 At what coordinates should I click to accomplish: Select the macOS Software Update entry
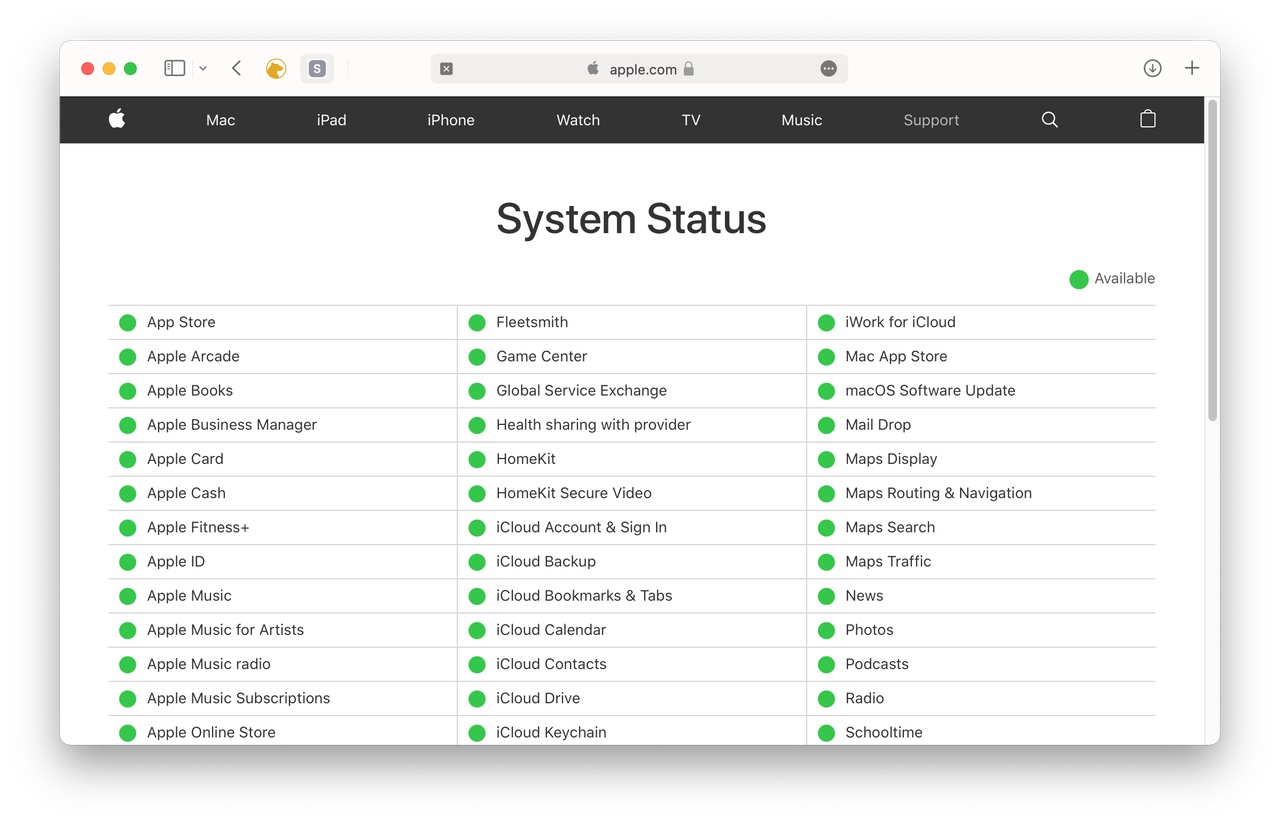click(930, 391)
